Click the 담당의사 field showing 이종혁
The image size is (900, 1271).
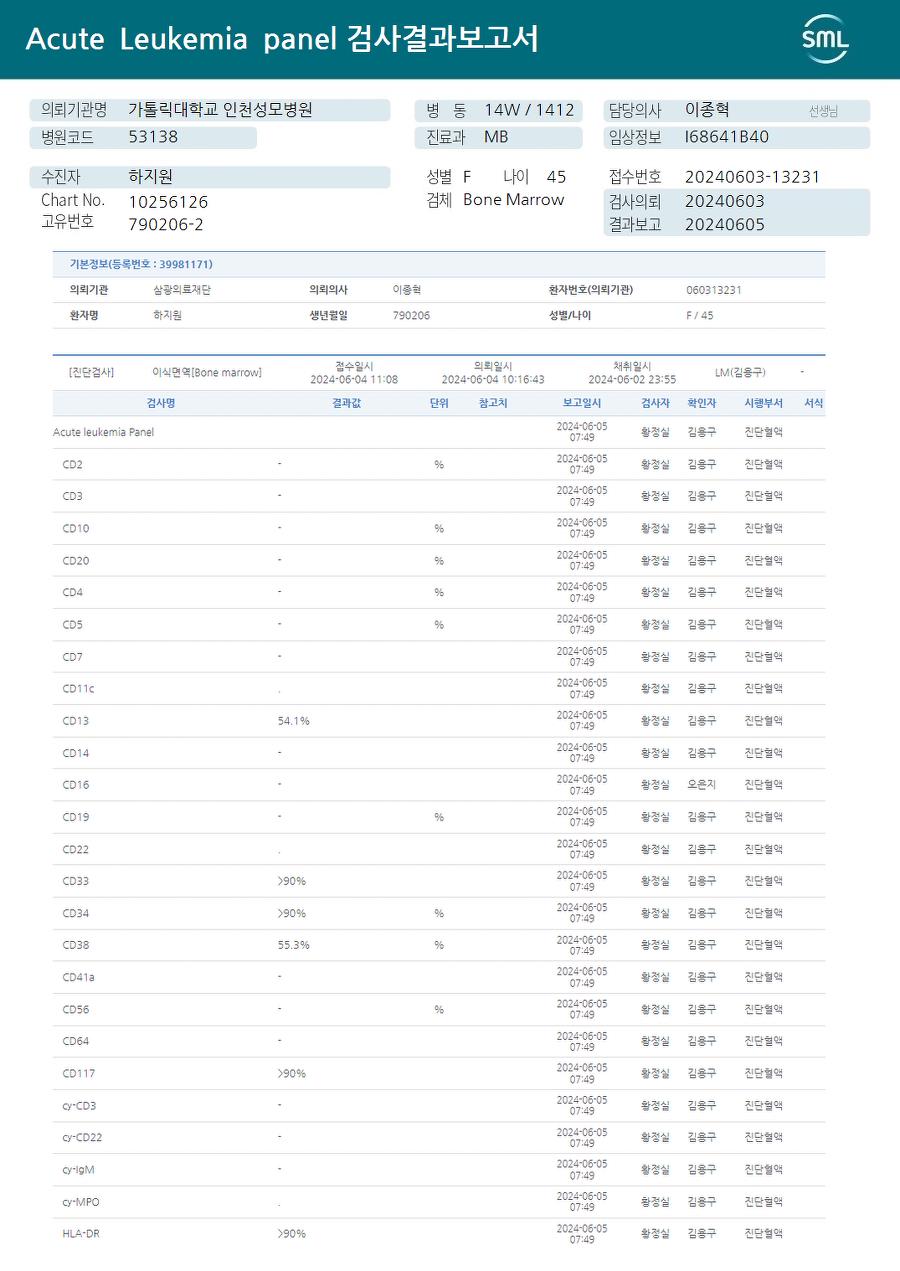707,110
